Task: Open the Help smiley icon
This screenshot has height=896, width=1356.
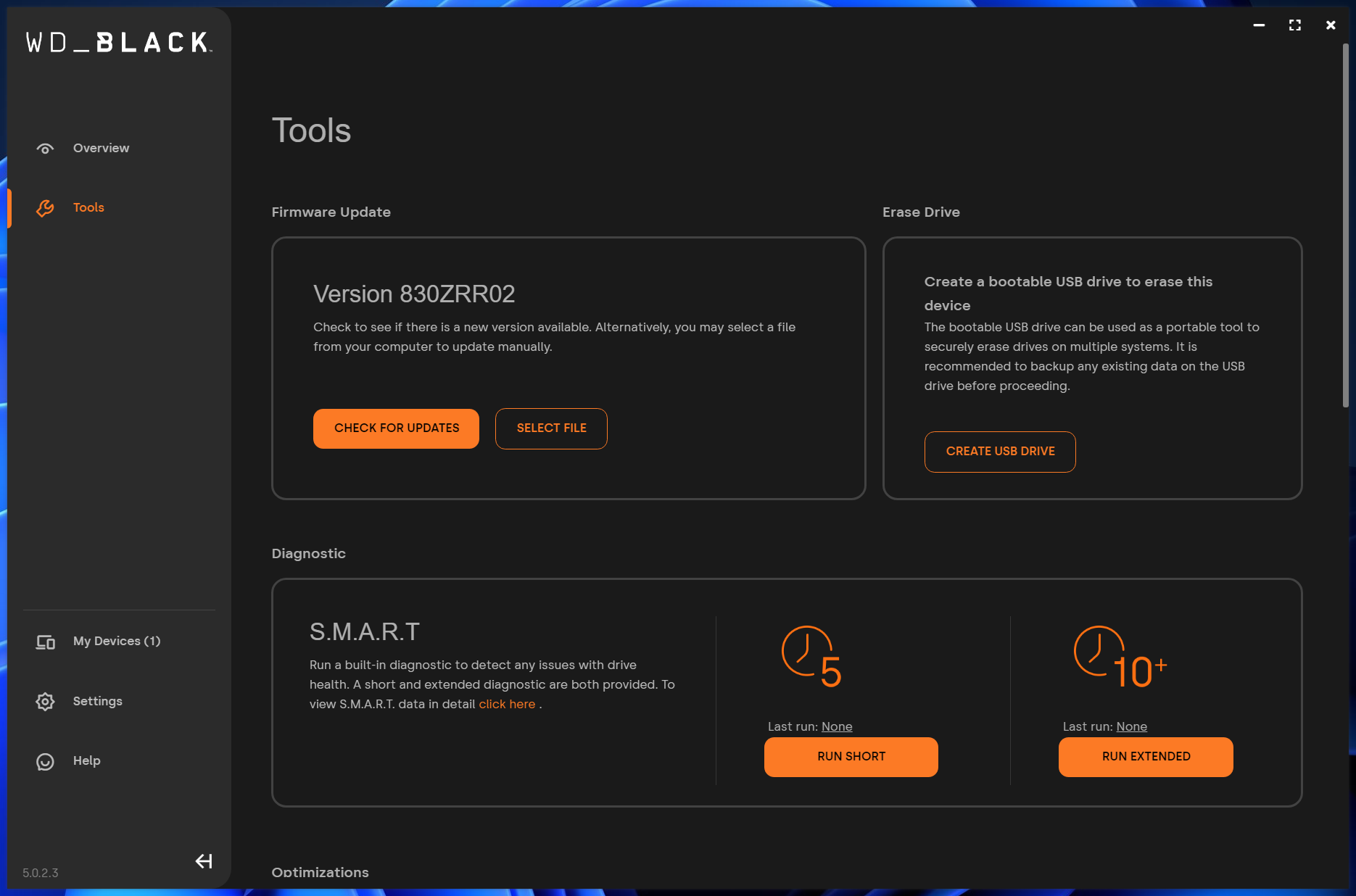Action: pyautogui.click(x=45, y=761)
